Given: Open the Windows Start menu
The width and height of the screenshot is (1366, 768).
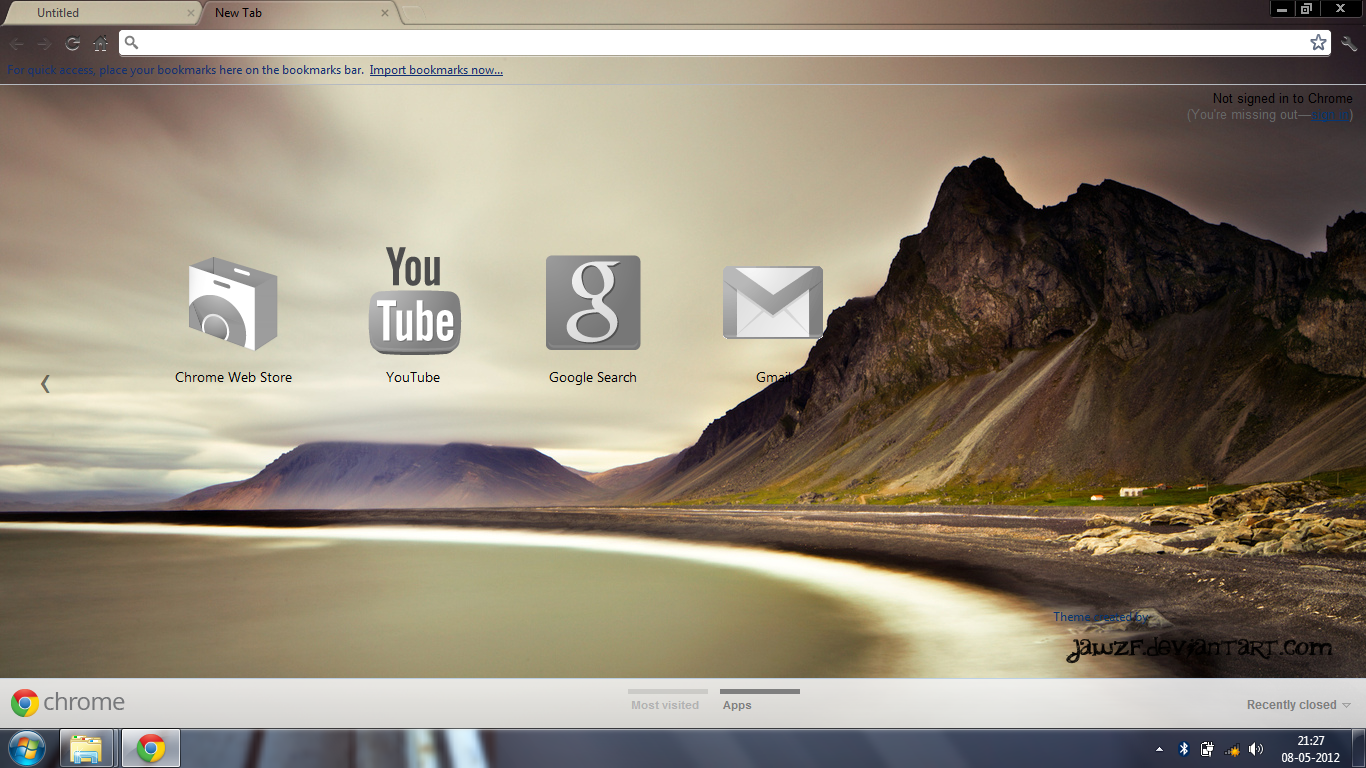Looking at the screenshot, I should pyautogui.click(x=27, y=748).
